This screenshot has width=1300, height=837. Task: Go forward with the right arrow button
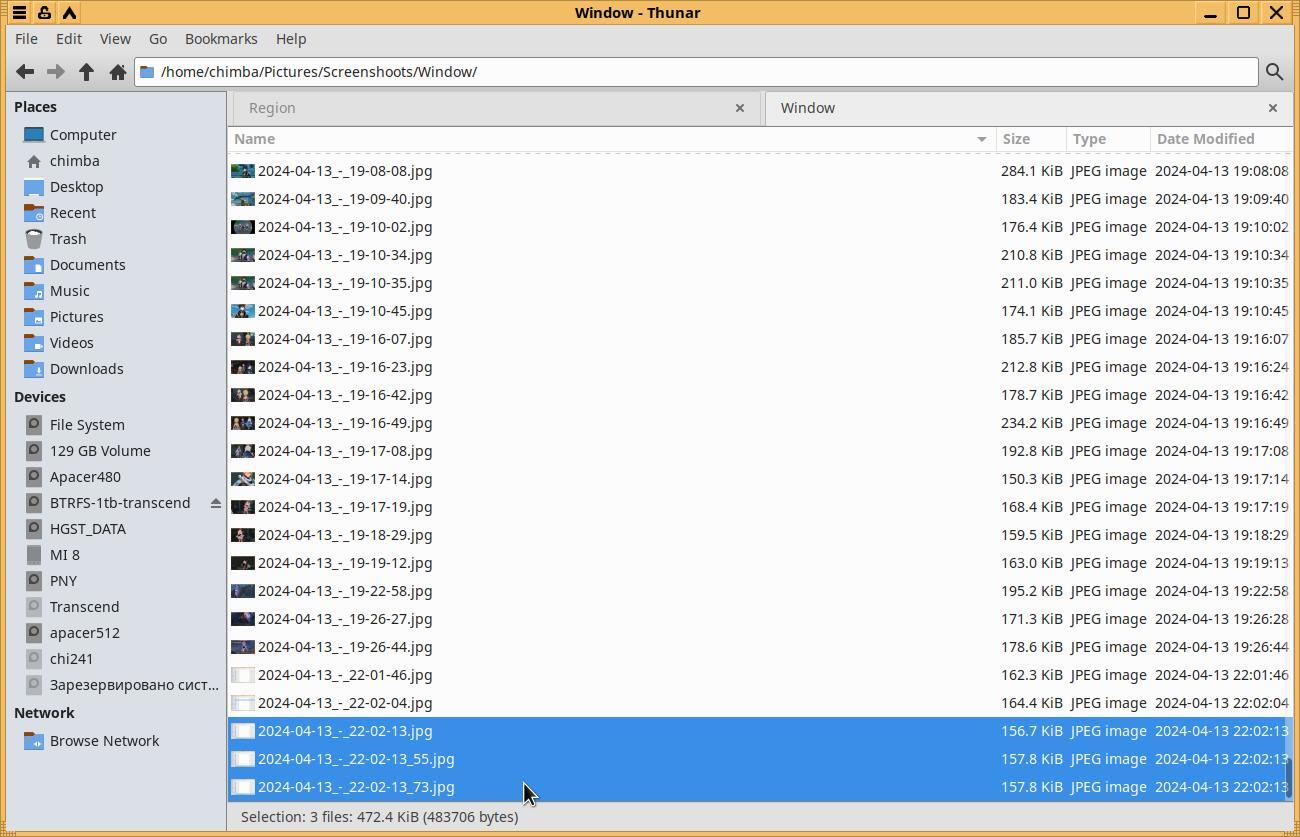[x=56, y=72]
